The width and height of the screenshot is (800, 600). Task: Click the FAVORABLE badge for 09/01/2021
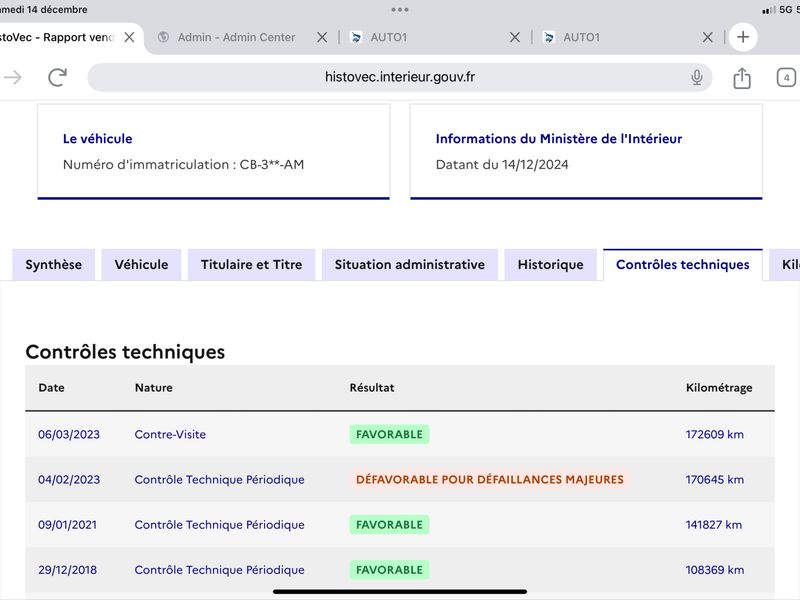point(389,525)
